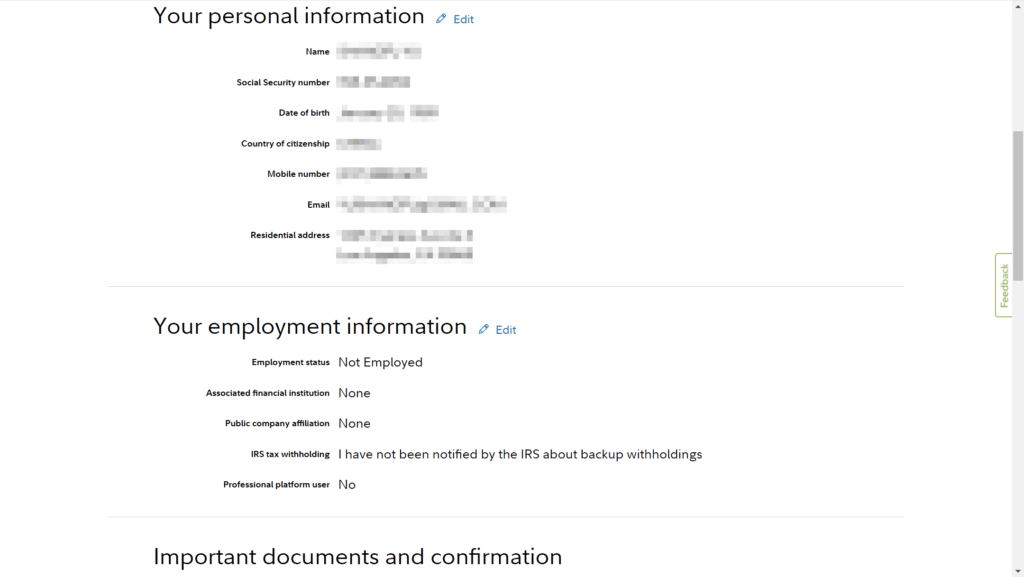Click the Not Employed status text
Image resolution: width=1024 pixels, height=577 pixels.
380,362
